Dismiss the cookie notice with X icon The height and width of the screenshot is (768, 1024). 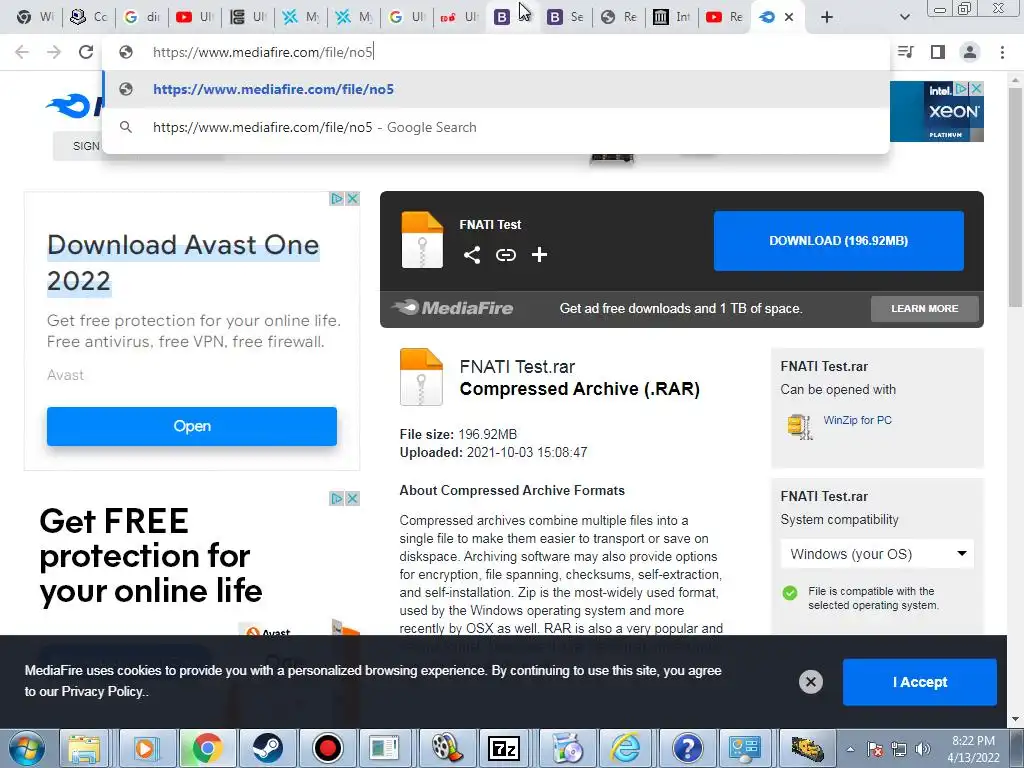[x=810, y=682]
